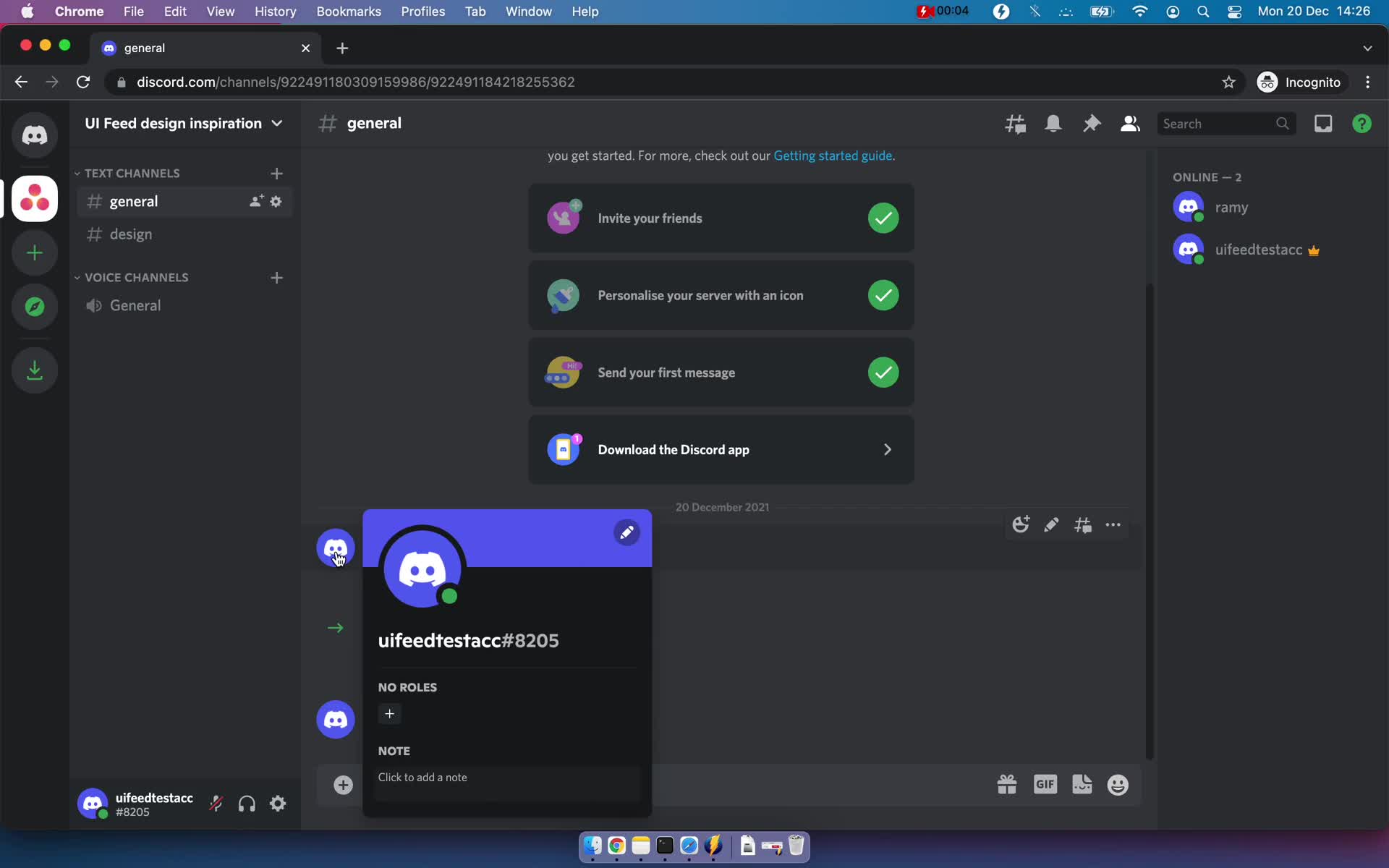Select the UI Feed server icon
Viewport: 1389px width, 868px height.
click(34, 198)
